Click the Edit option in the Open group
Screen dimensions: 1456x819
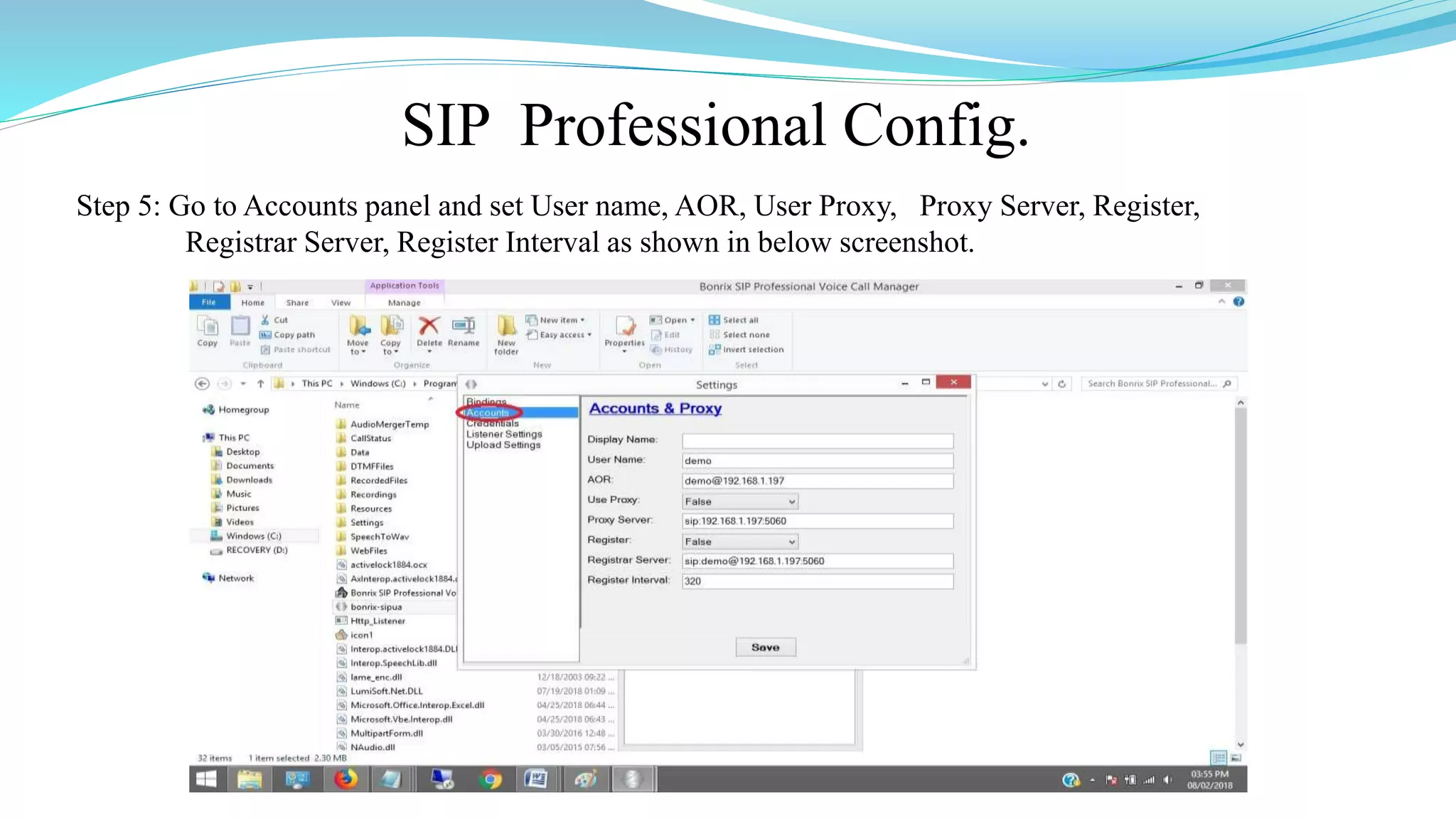[x=665, y=335]
